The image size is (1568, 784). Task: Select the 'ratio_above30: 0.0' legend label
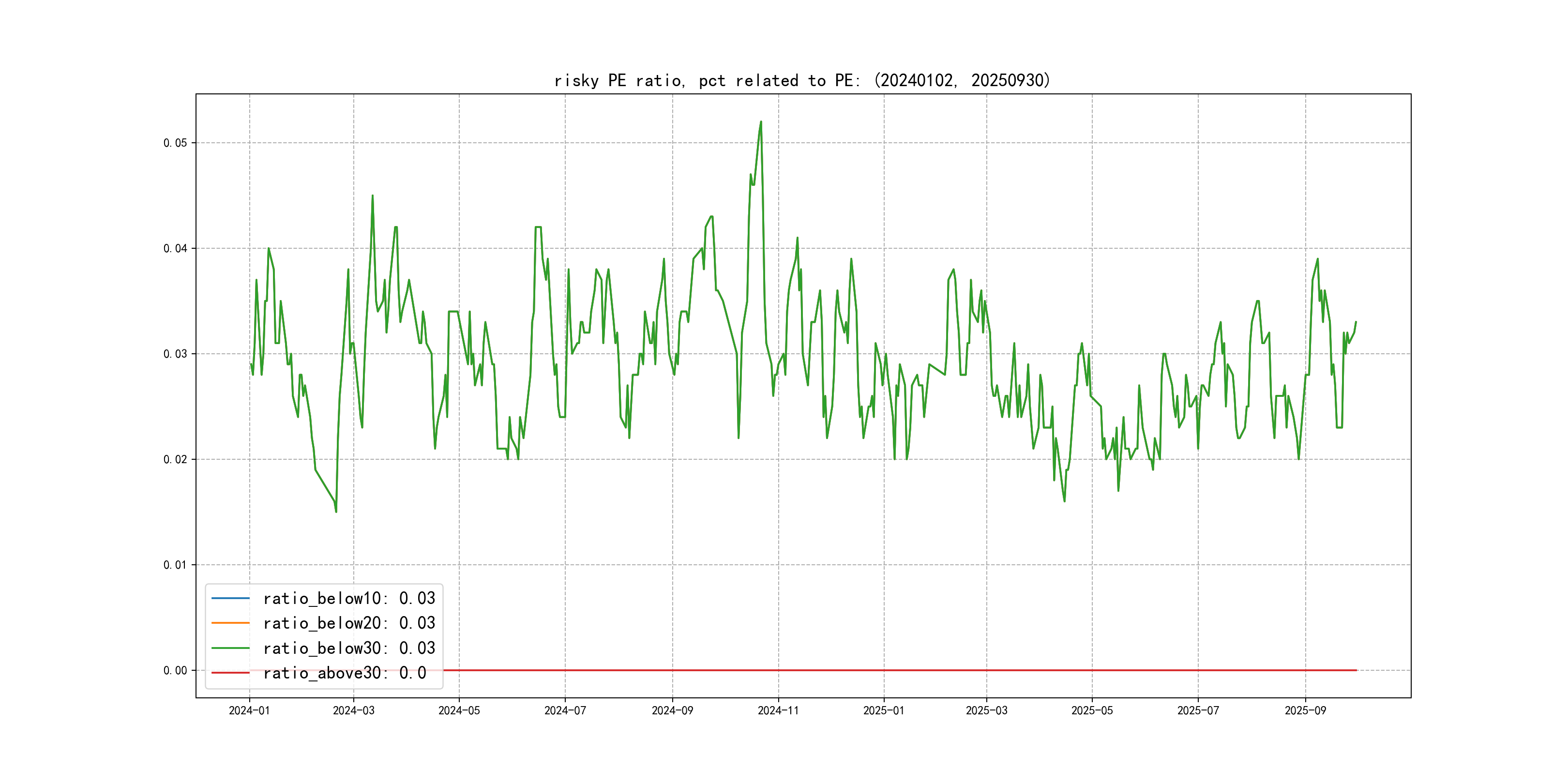[x=345, y=673]
